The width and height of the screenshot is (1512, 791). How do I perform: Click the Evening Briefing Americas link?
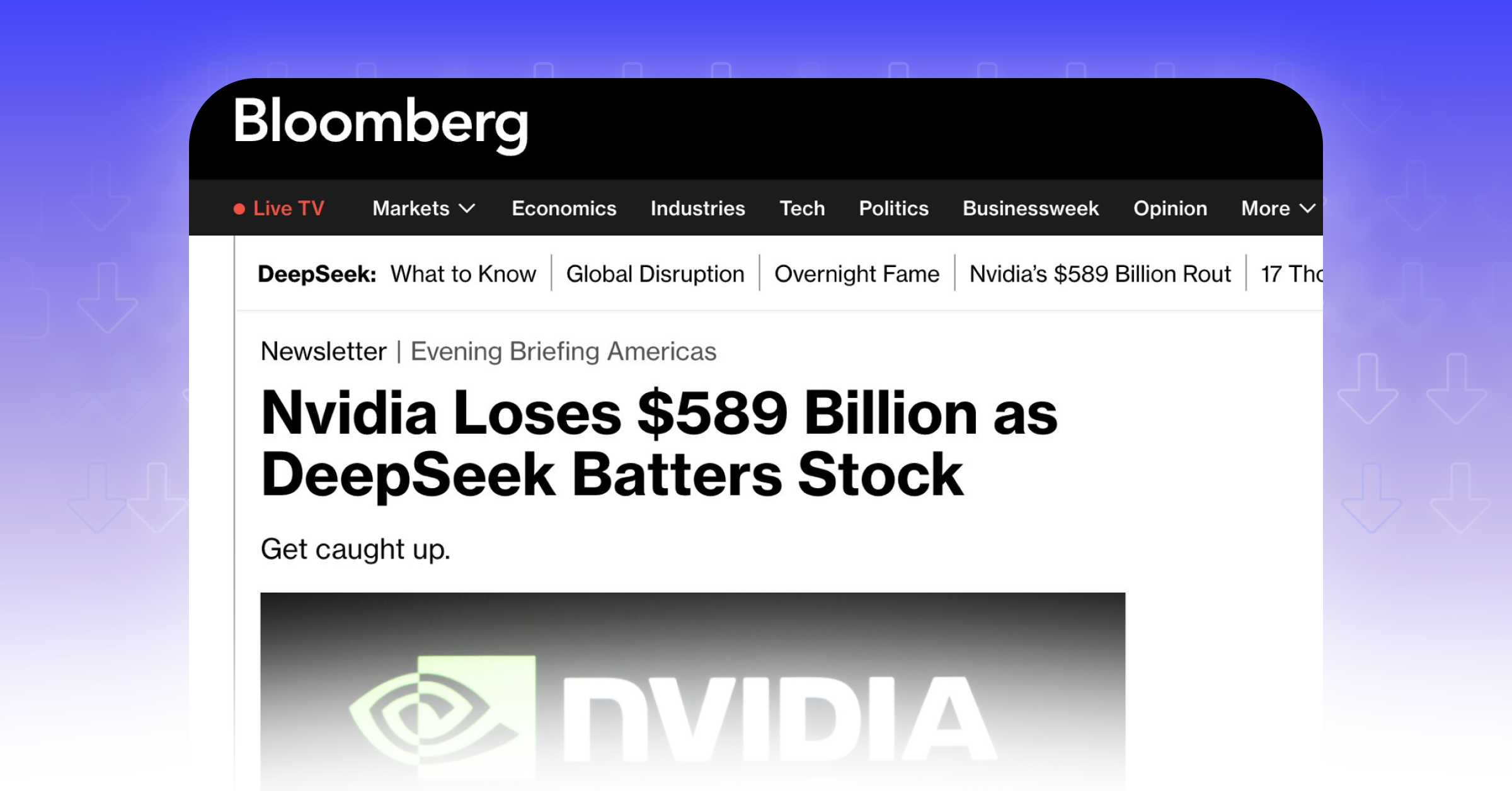point(563,351)
